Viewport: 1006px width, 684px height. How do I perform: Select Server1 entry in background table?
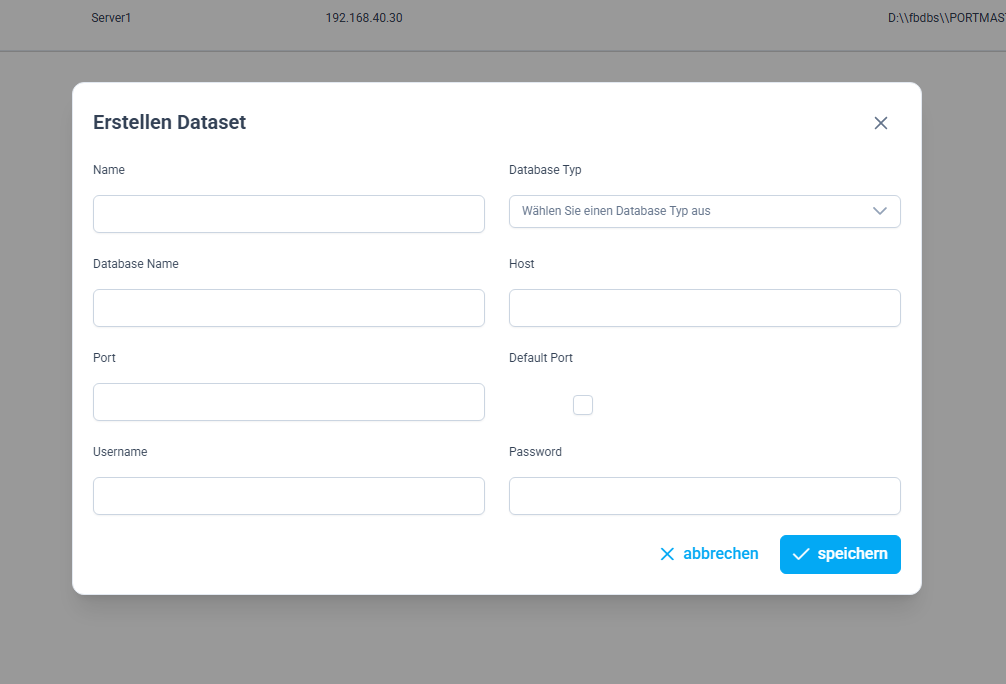click(x=111, y=18)
